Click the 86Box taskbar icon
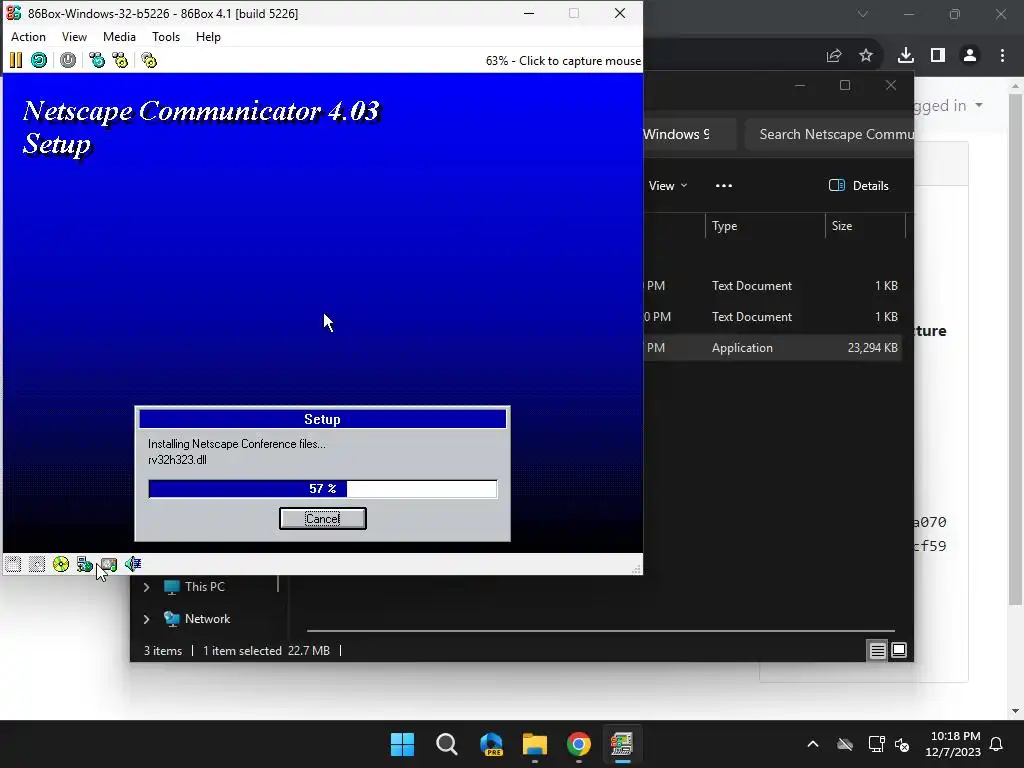The height and width of the screenshot is (768, 1024). click(622, 744)
